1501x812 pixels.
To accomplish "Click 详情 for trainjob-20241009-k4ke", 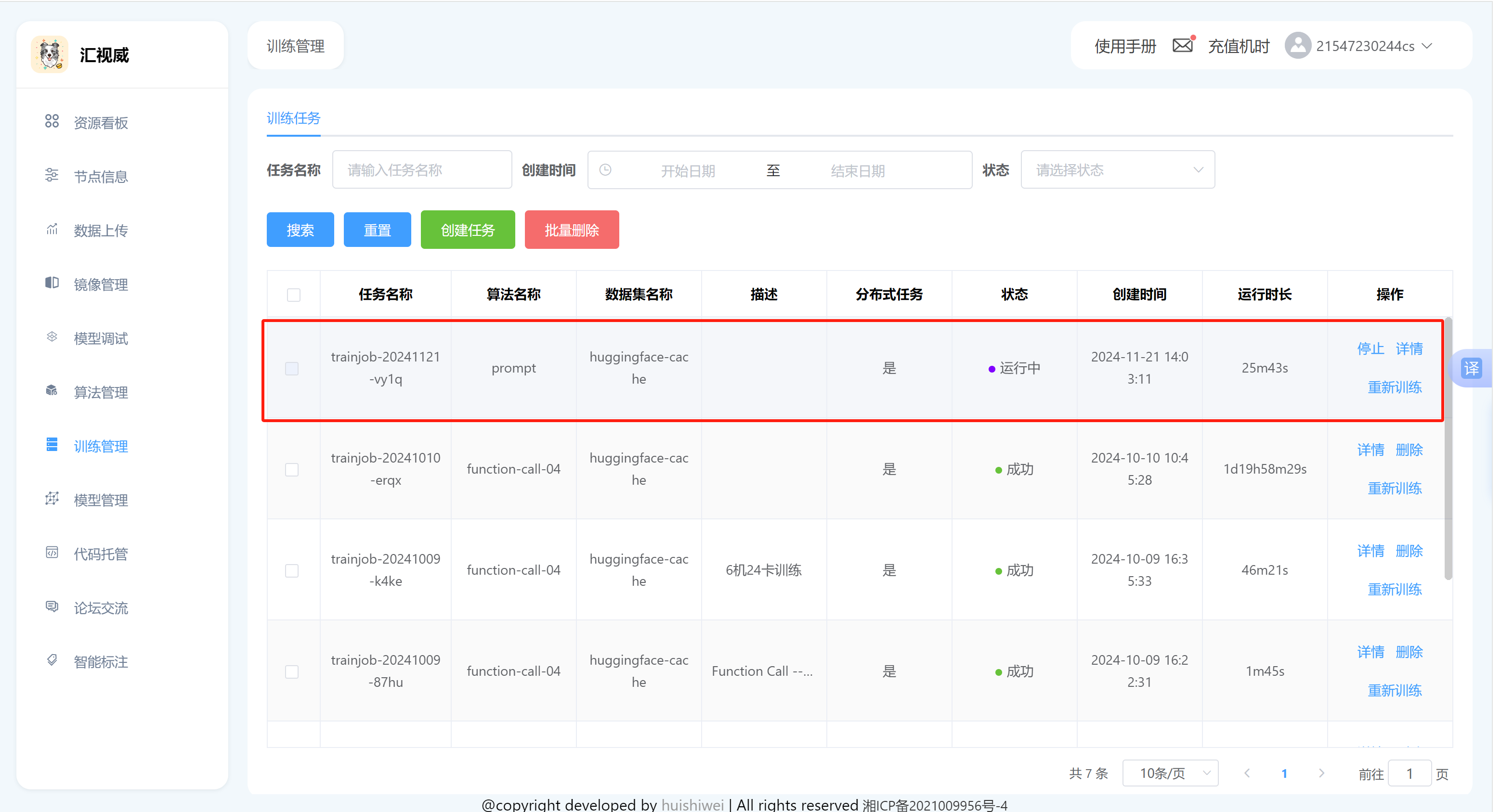I will (1370, 551).
